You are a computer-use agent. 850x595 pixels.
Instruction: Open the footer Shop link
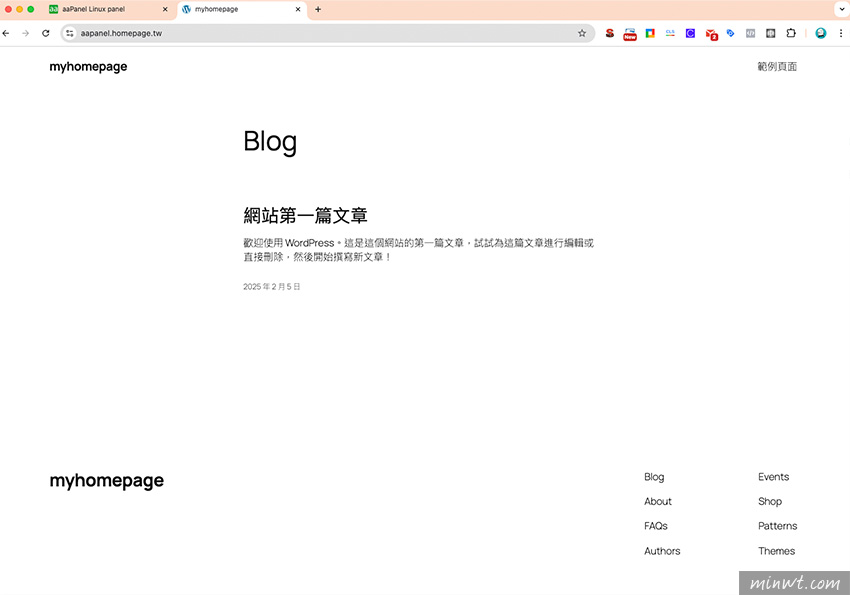(x=770, y=501)
